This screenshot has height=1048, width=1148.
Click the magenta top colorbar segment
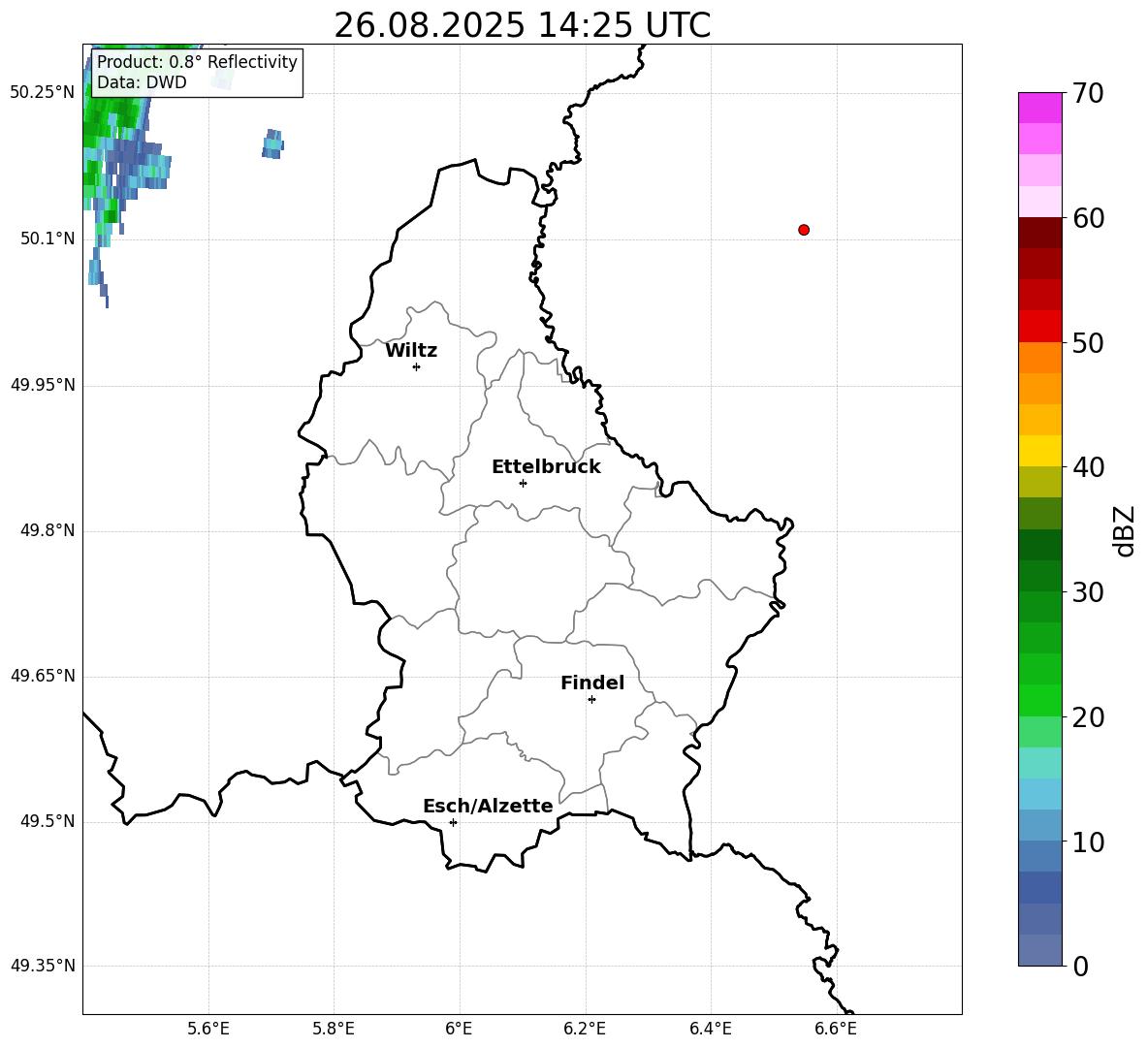click(1039, 108)
